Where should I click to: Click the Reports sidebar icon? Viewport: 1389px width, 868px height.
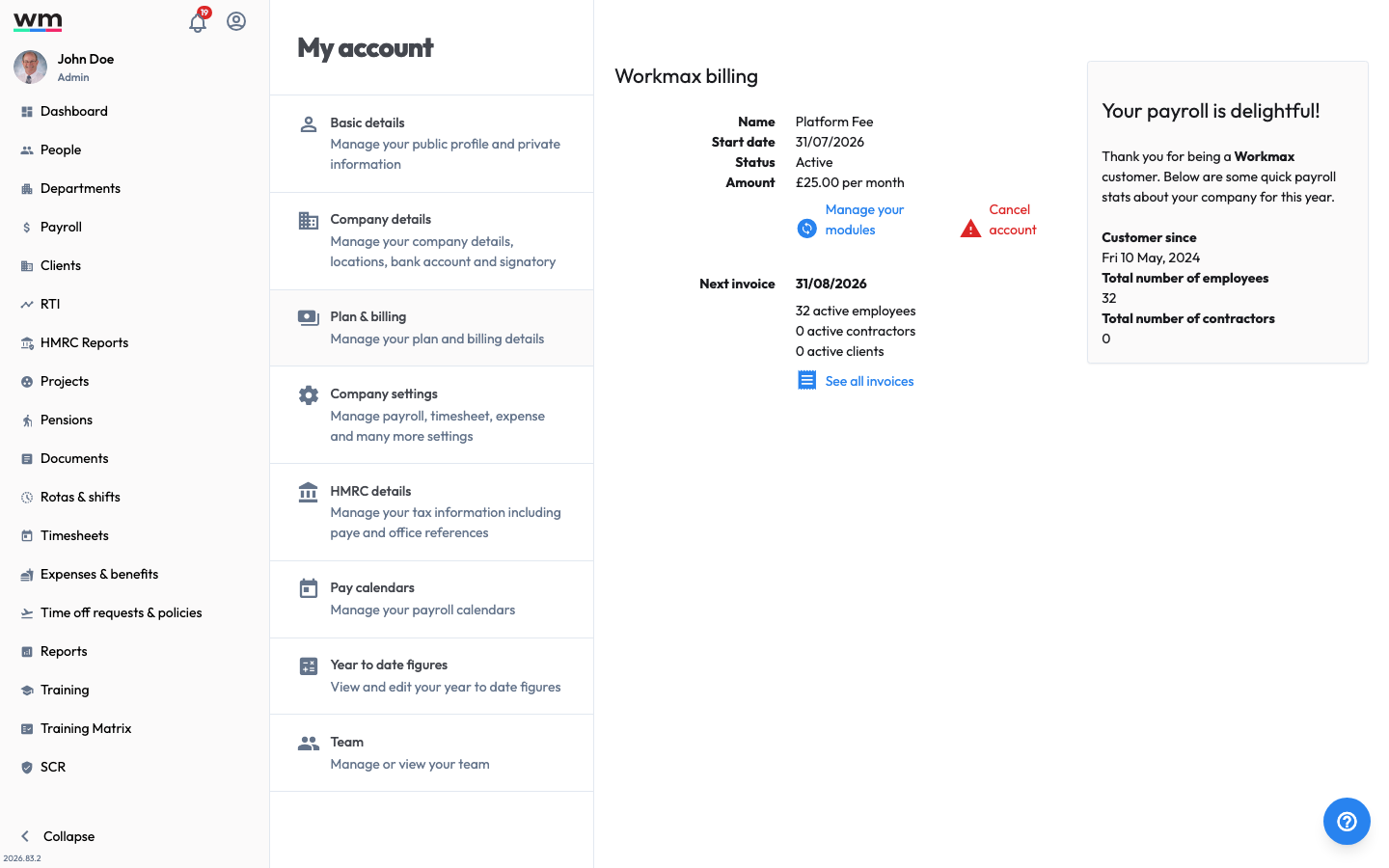(27, 652)
